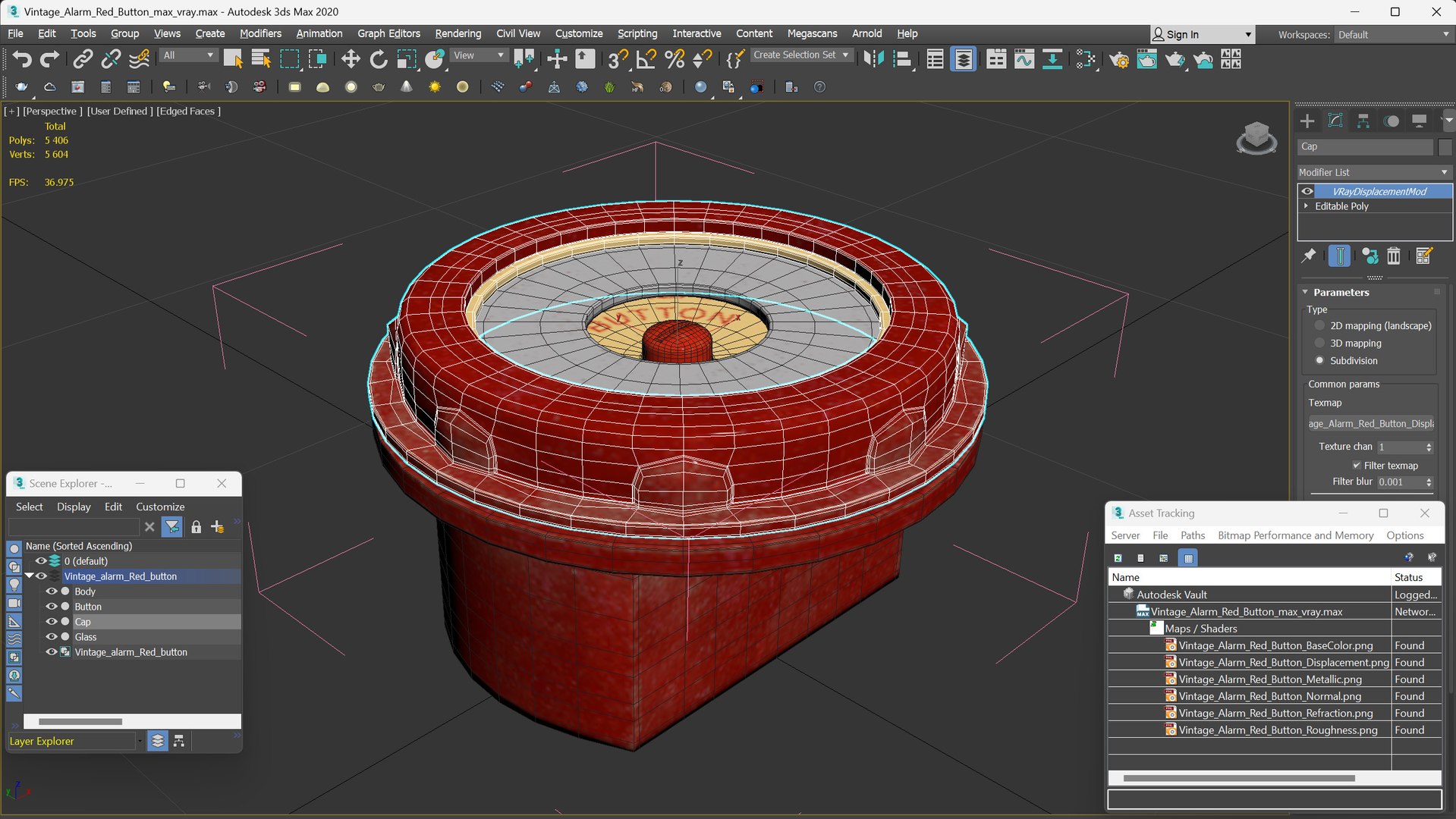Open Paths menu in Asset Tracking

click(x=1192, y=535)
